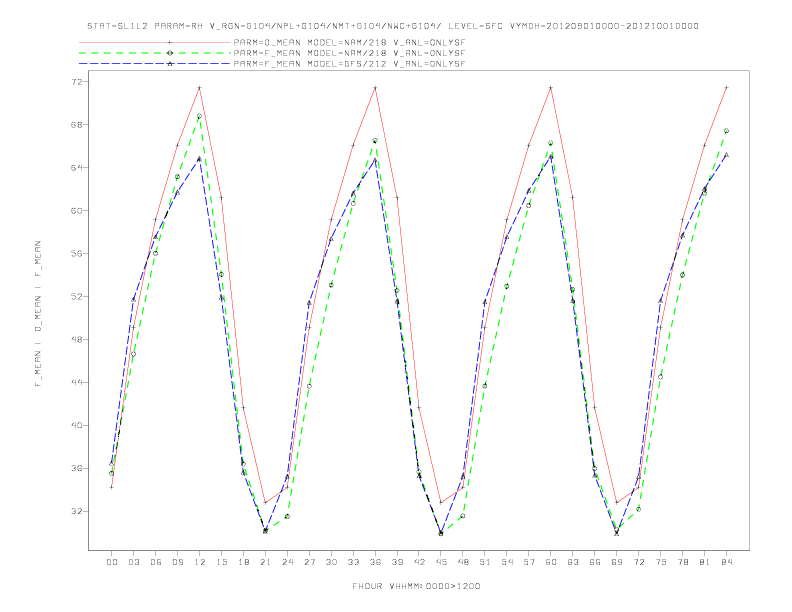
Task: Click x-axis tick label 78
Action: [x=683, y=562]
